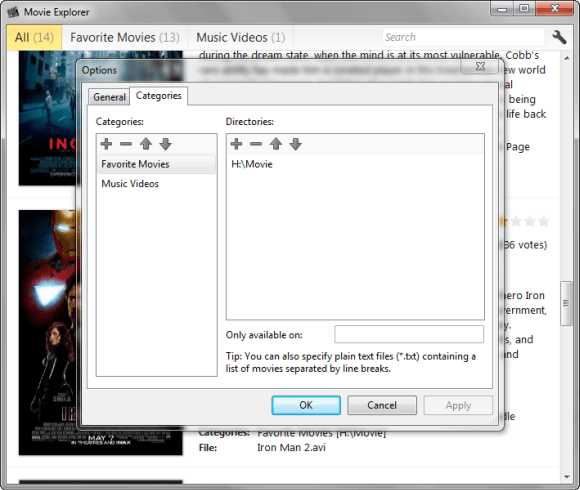Click into the Search box
Image resolution: width=580 pixels, height=490 pixels.
463,37
